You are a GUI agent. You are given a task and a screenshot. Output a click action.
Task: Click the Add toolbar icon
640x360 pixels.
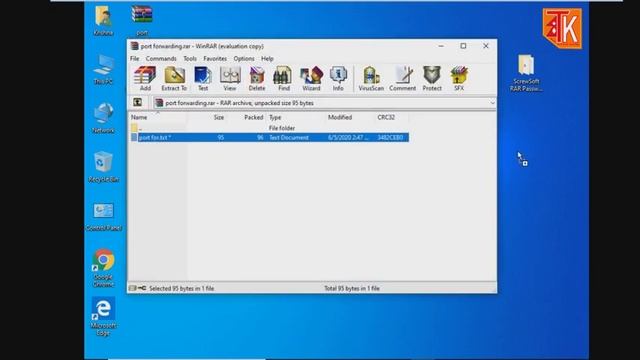(x=145, y=78)
